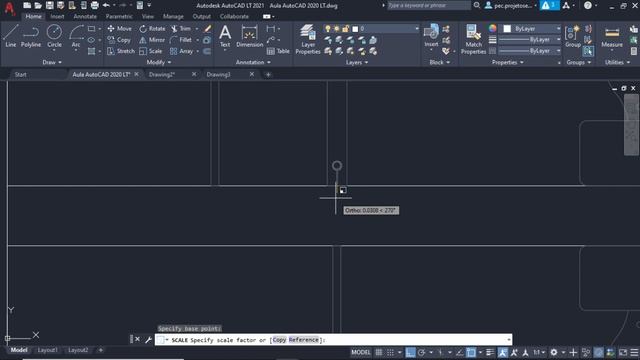The width and height of the screenshot is (640, 360).
Task: Add a new drawing tab with plus
Action: (x=268, y=74)
